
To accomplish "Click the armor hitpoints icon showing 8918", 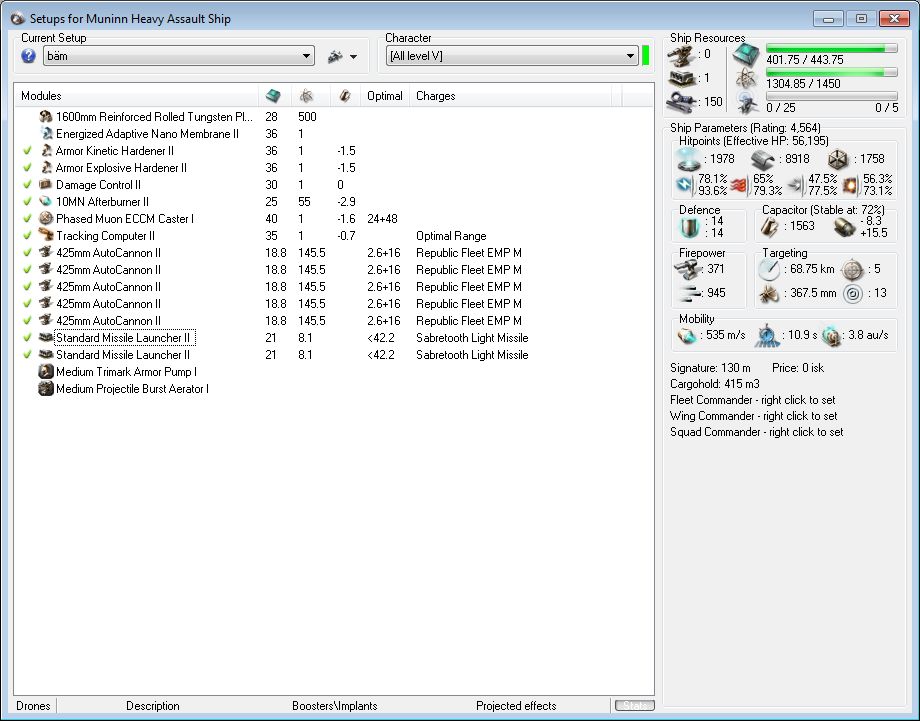I will pos(763,159).
